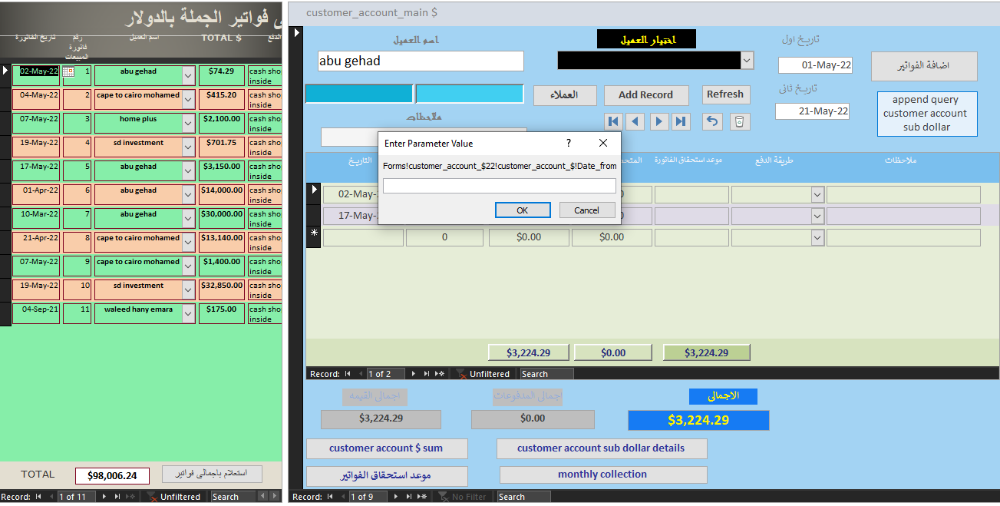Open the black customer selection combo box arrow
This screenshot has width=1000, height=506.
pyautogui.click(x=746, y=61)
